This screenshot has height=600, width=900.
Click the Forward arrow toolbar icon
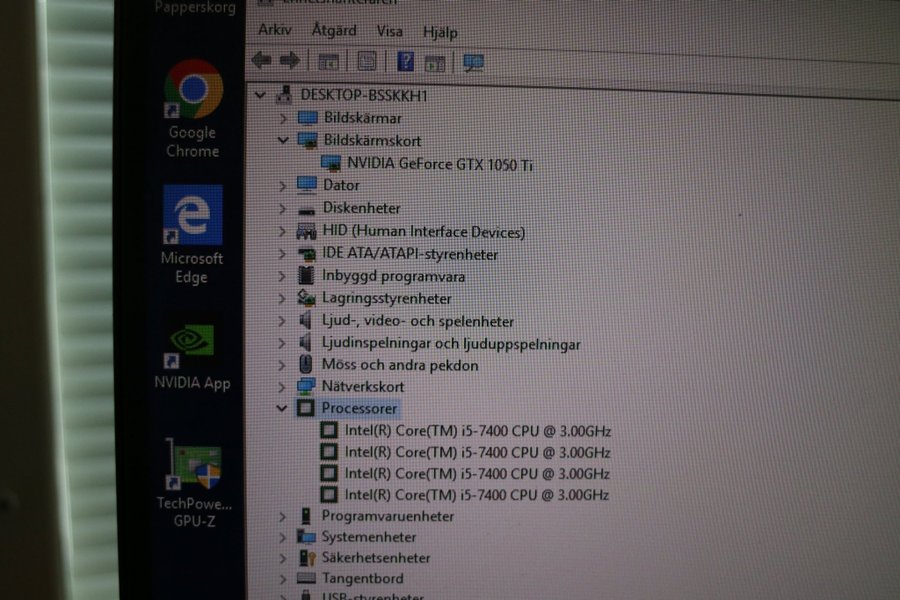pos(290,61)
